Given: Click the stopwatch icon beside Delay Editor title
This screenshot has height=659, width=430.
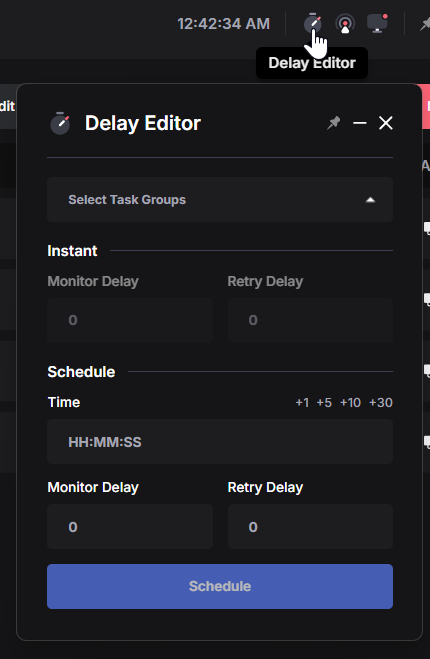Looking at the screenshot, I should click(60, 123).
